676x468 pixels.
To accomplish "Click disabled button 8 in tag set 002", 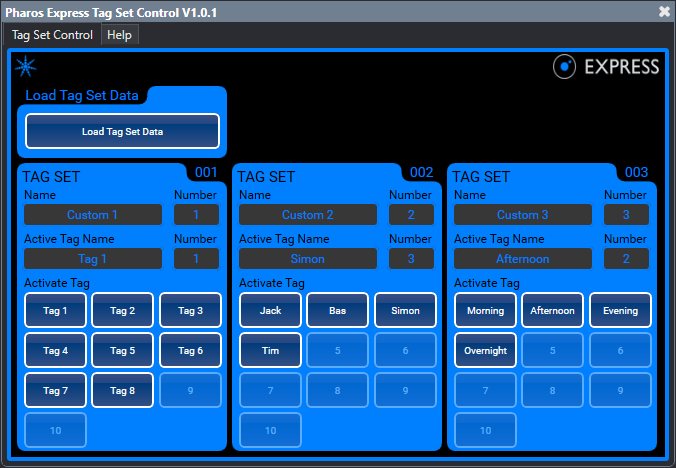I will tap(338, 390).
